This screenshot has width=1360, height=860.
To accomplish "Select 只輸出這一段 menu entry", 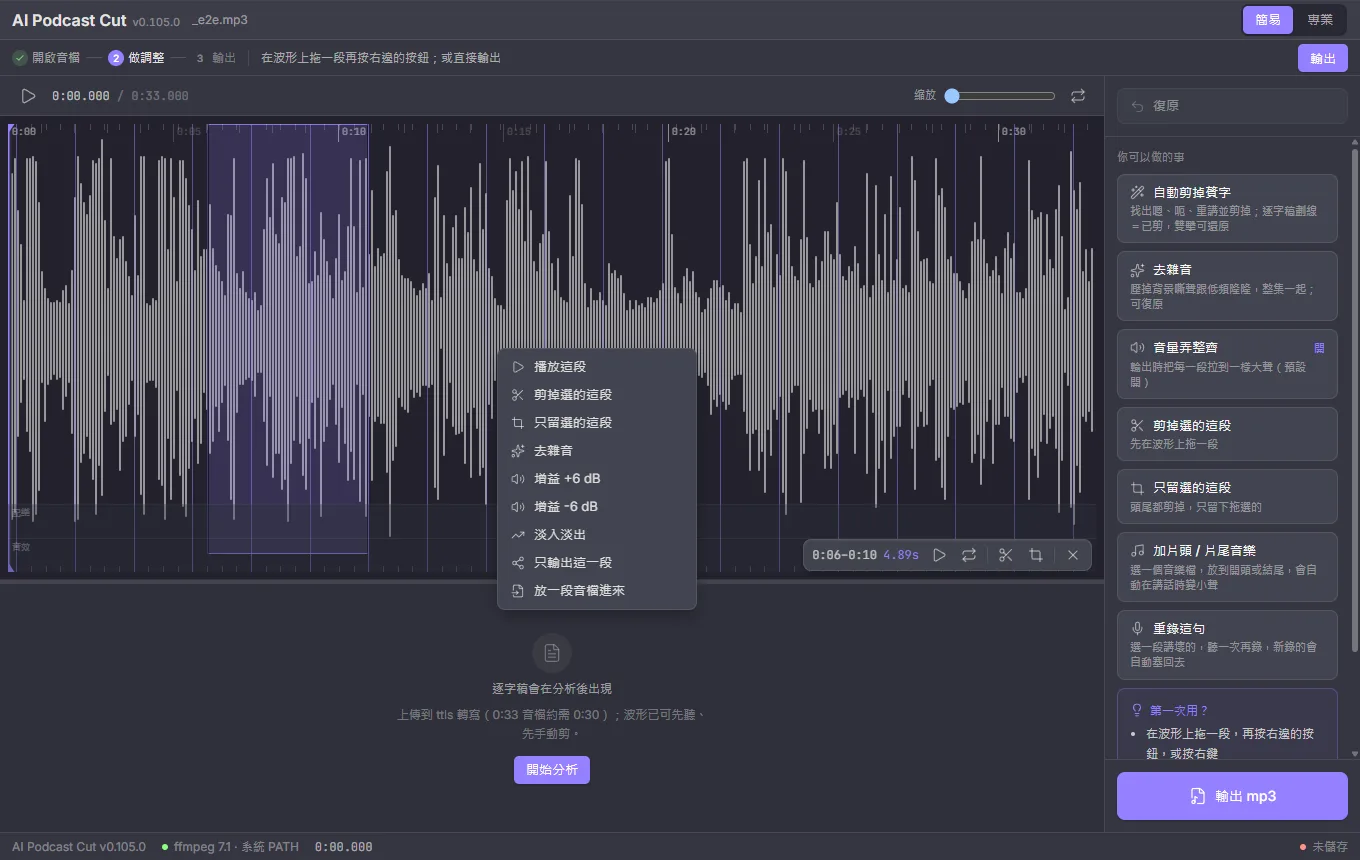I will pos(597,563).
